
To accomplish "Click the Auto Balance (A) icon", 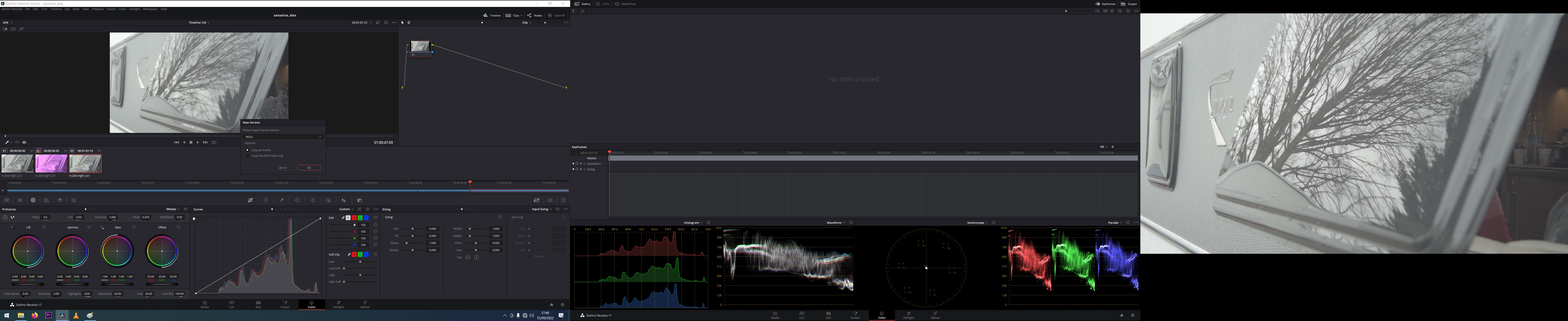I will click(x=5, y=218).
